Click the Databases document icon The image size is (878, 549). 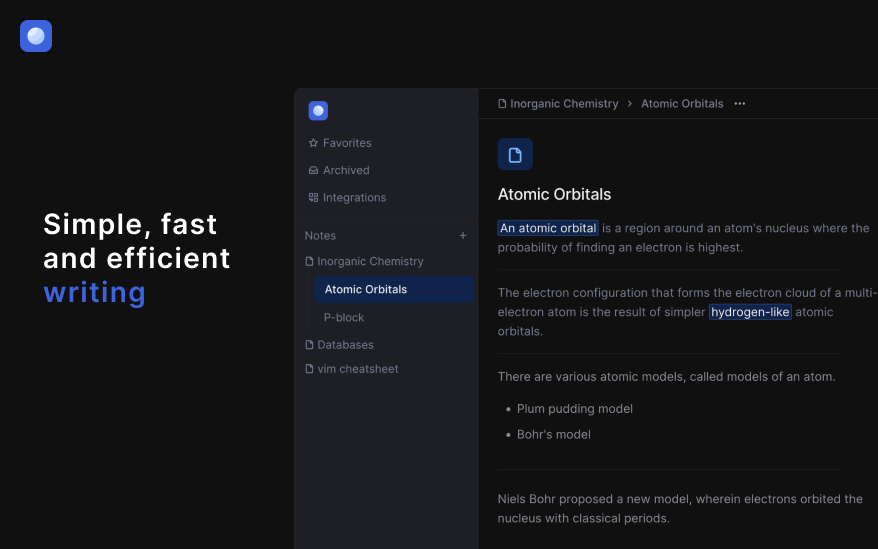tap(309, 345)
